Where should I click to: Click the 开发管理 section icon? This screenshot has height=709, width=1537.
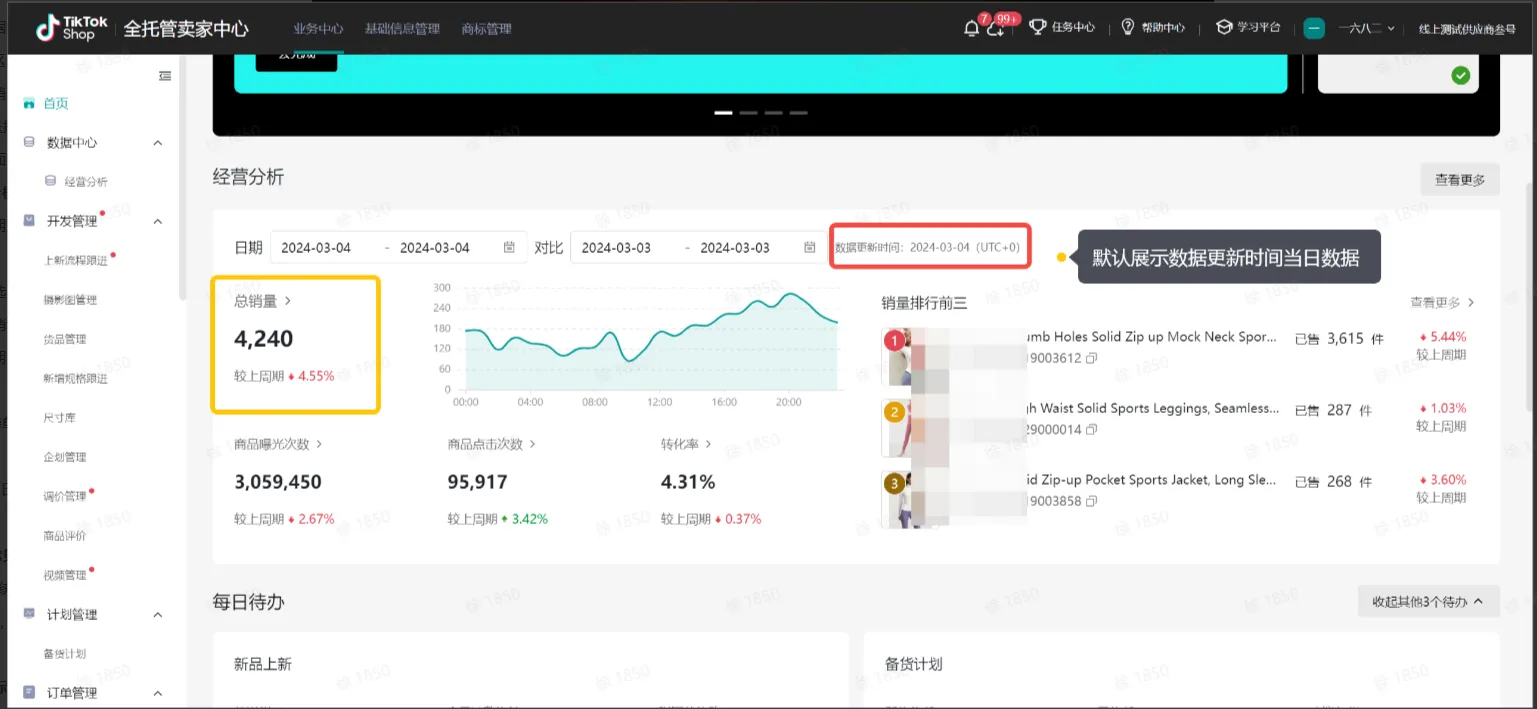point(28,221)
